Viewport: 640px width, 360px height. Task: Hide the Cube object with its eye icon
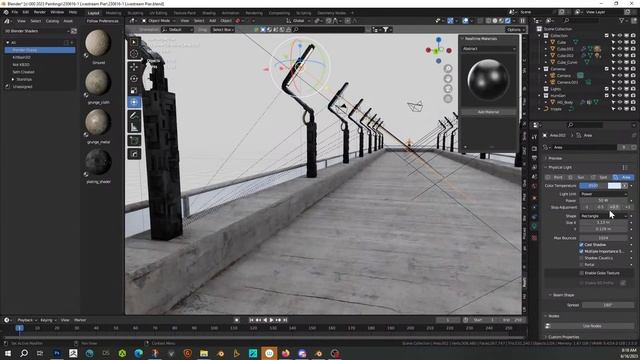tap(620, 42)
